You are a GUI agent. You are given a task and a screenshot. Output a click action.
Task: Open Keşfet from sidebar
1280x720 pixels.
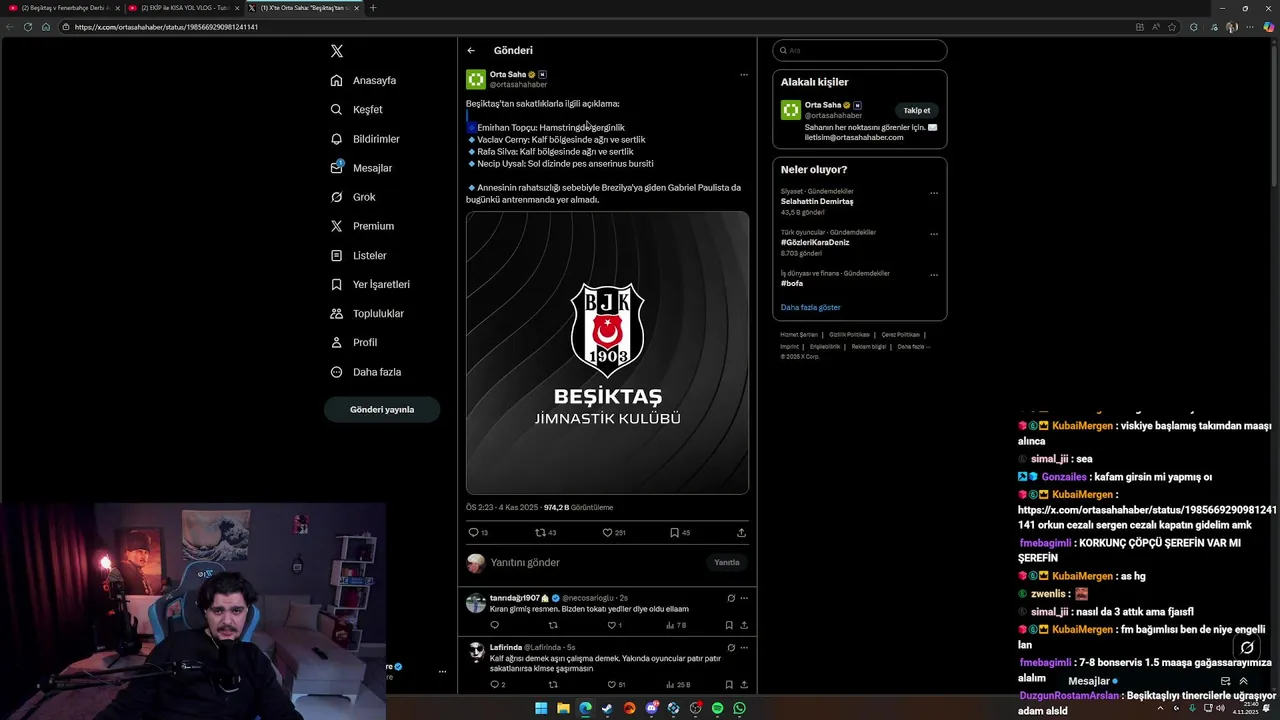tap(357, 109)
